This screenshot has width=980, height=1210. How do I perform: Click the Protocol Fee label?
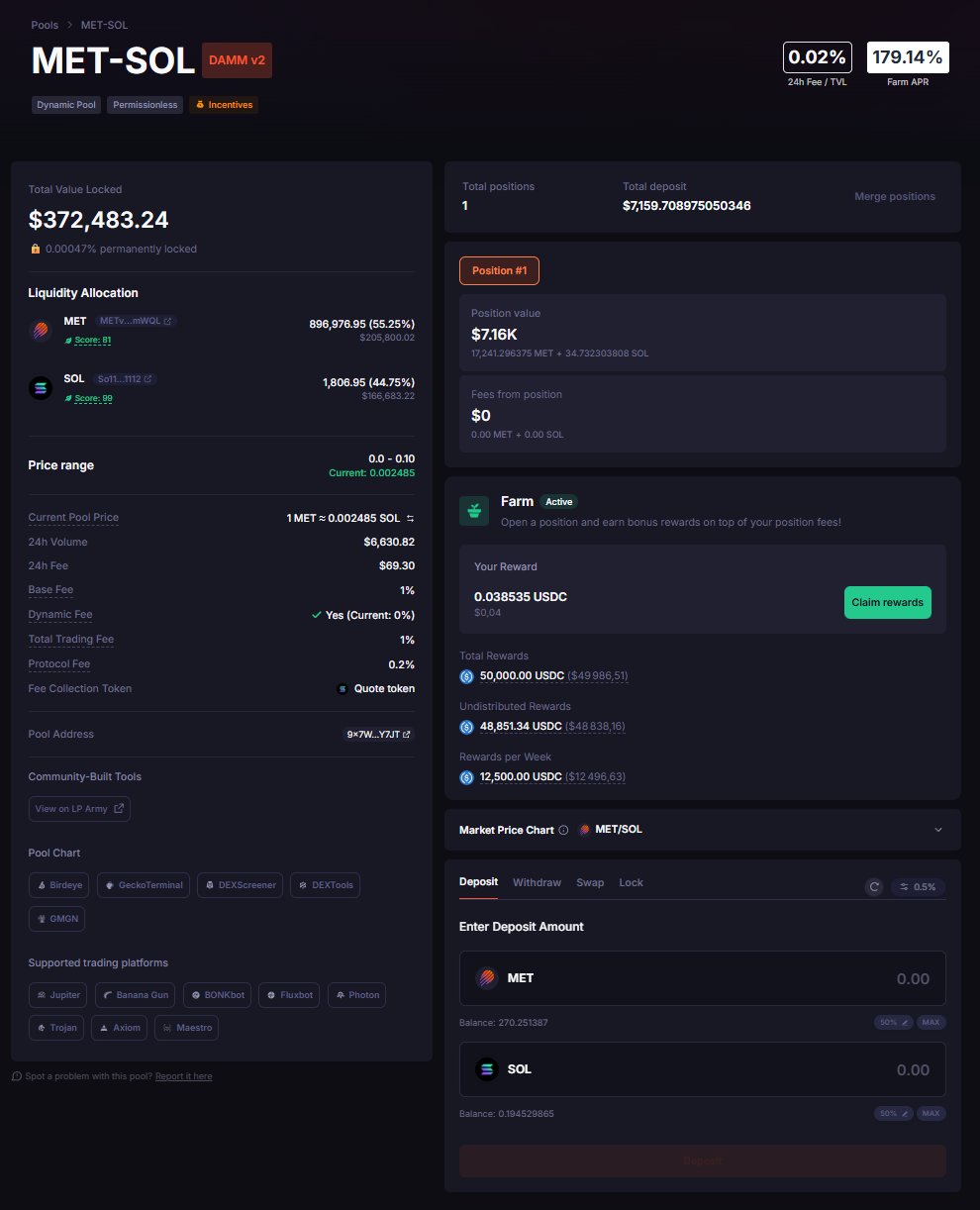(x=59, y=664)
